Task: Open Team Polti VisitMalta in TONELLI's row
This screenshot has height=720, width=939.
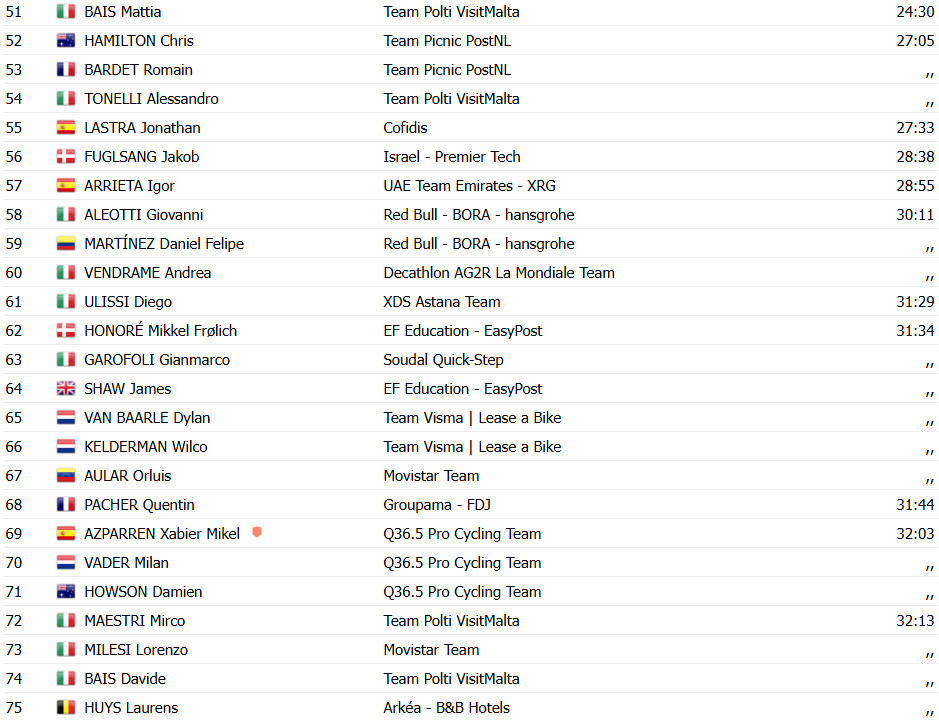Action: (452, 98)
